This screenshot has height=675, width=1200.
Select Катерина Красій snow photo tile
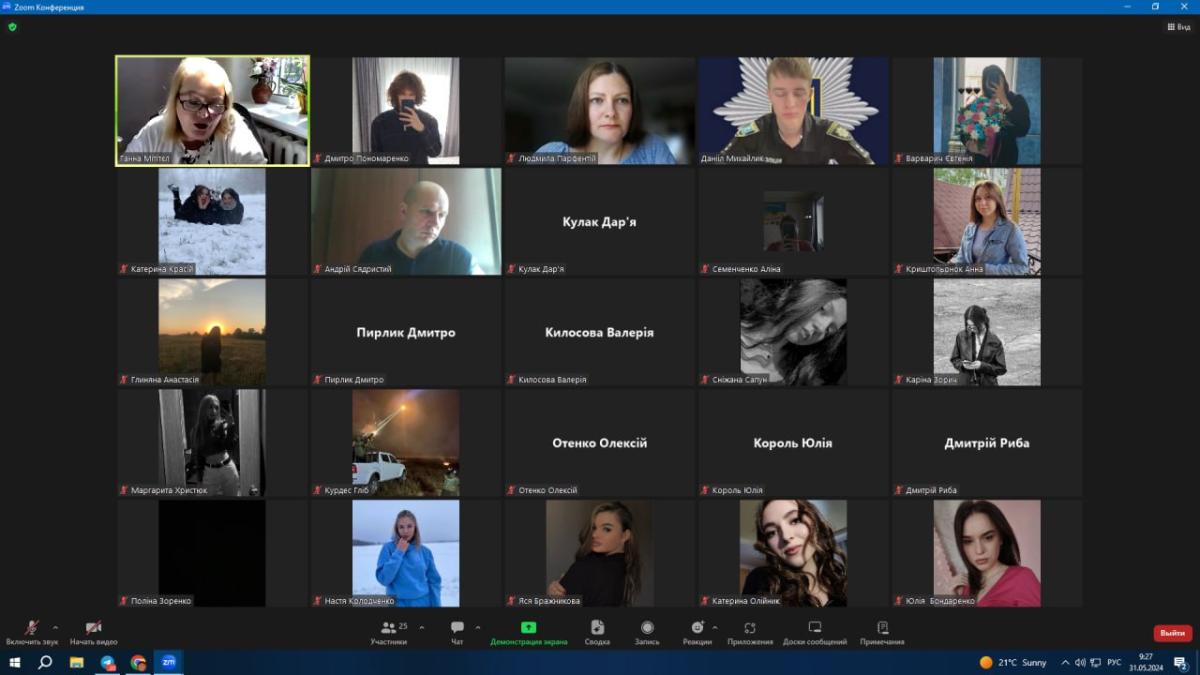point(212,221)
